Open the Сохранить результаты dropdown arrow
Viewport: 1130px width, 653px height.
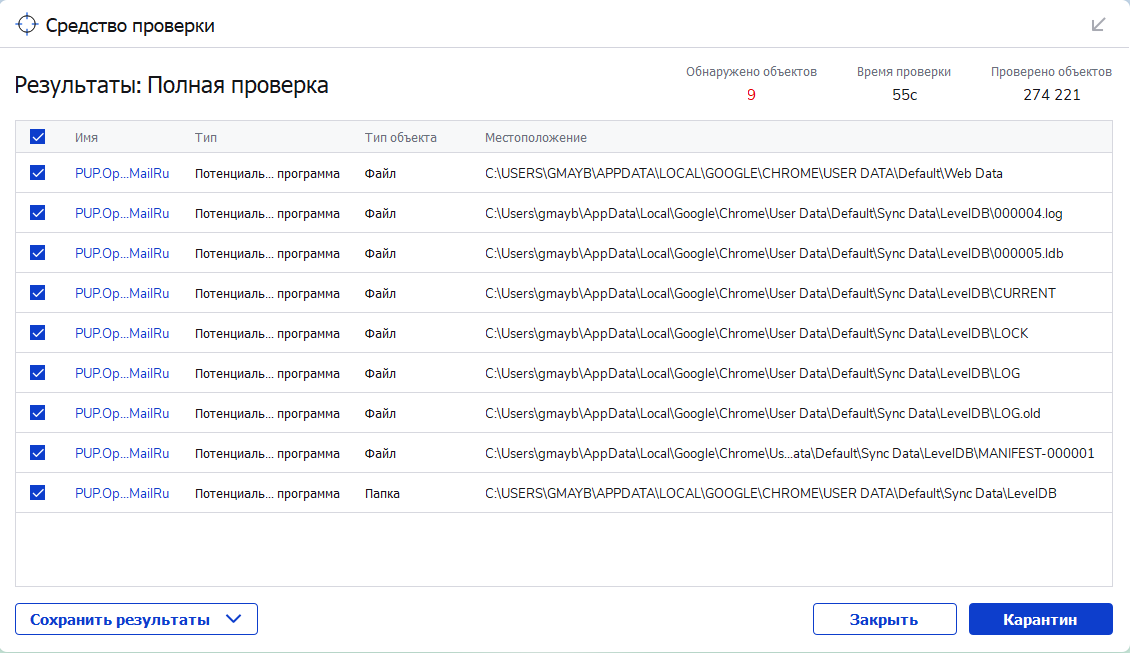click(x=233, y=619)
